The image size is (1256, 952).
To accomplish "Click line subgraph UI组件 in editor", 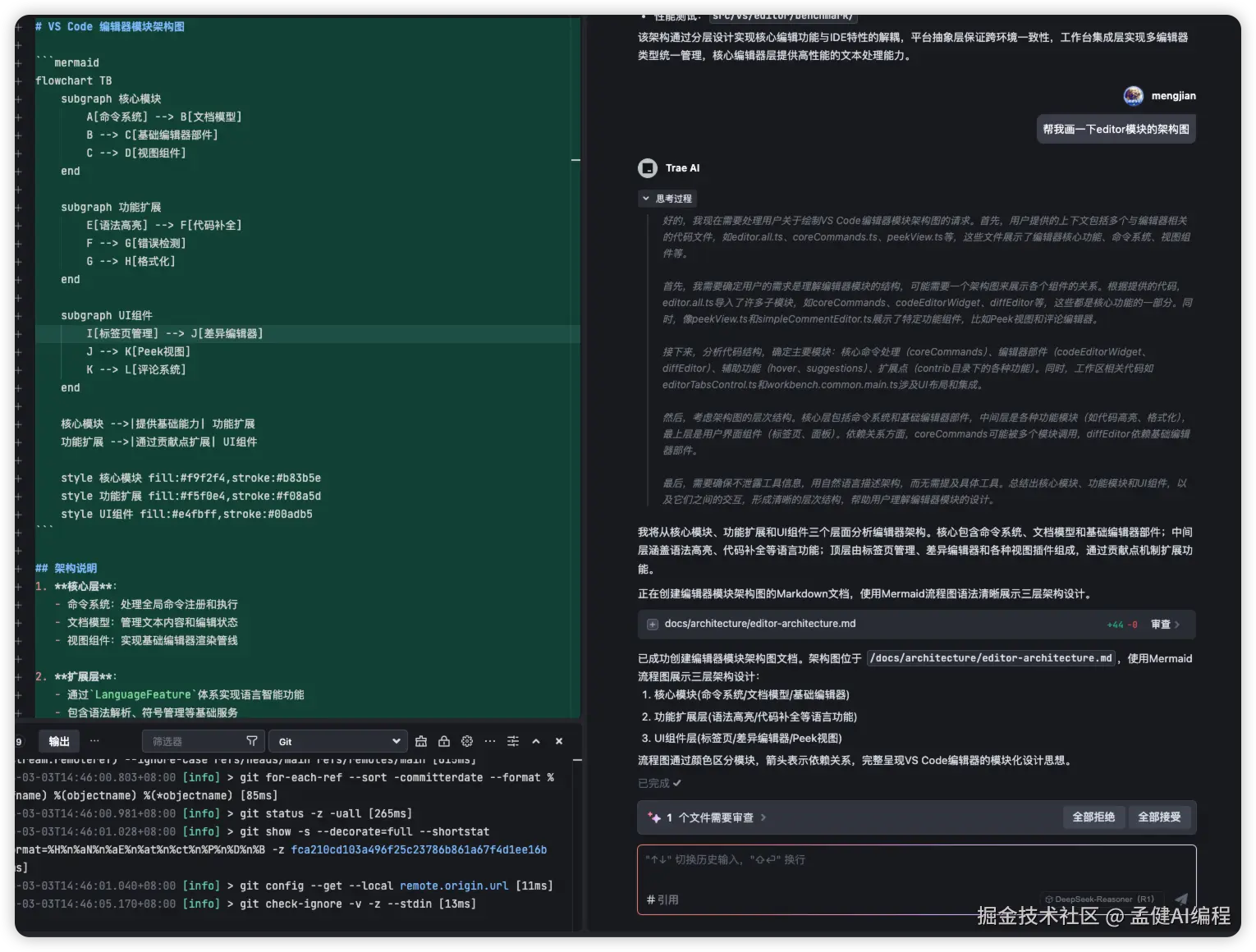I will (x=107, y=315).
